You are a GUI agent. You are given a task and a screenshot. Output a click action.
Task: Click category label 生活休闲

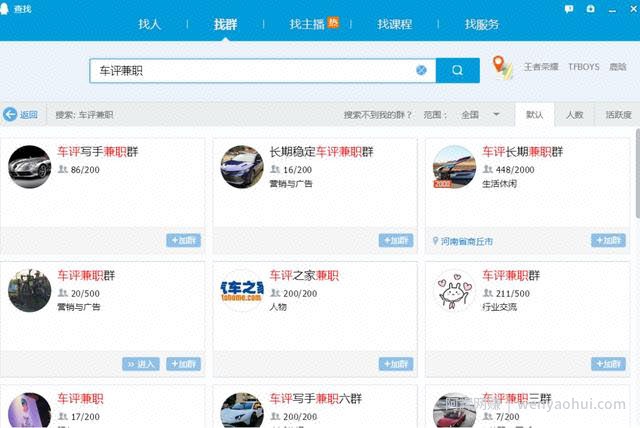[499, 184]
